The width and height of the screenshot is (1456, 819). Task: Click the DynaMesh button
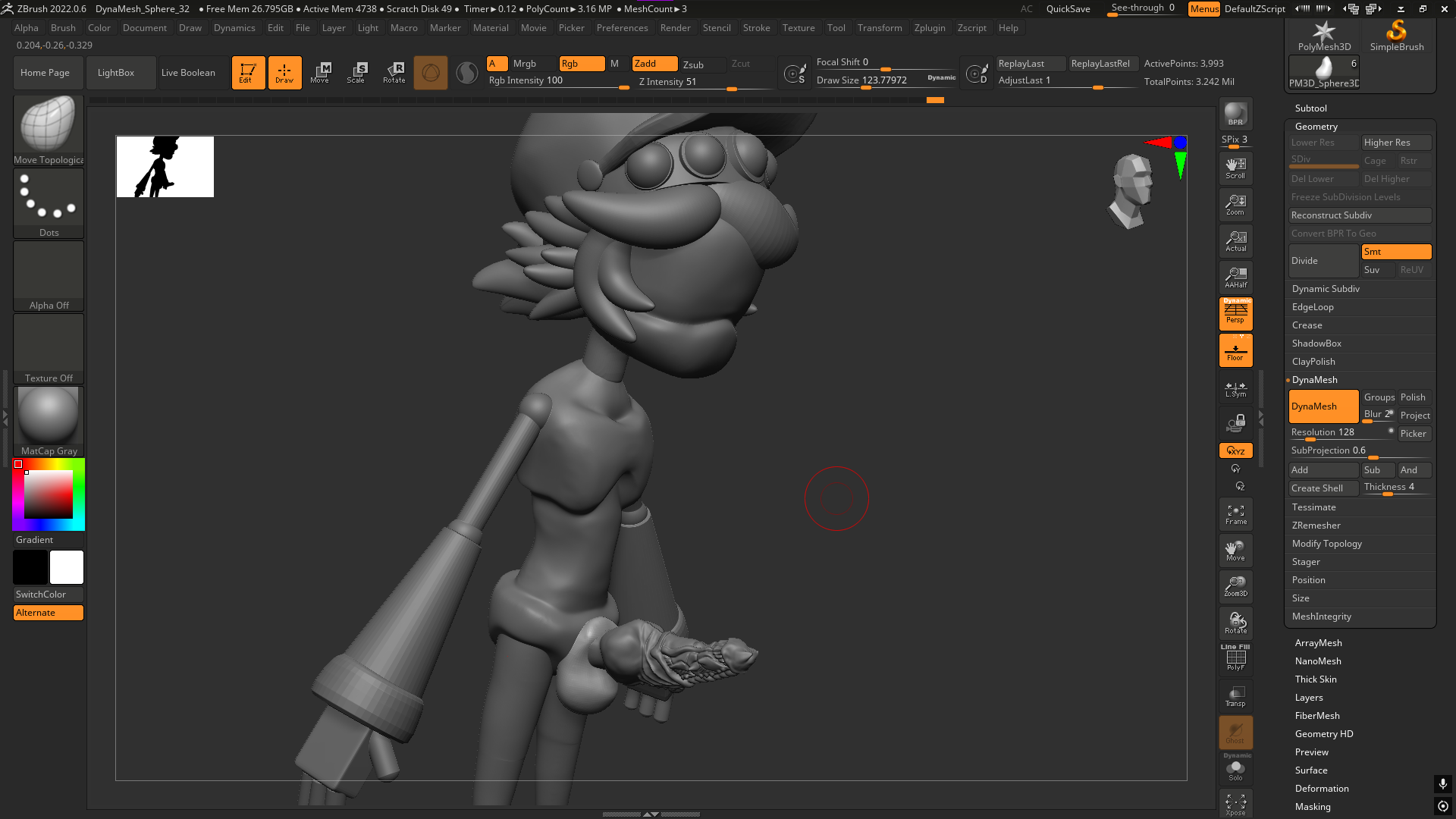click(x=1323, y=406)
